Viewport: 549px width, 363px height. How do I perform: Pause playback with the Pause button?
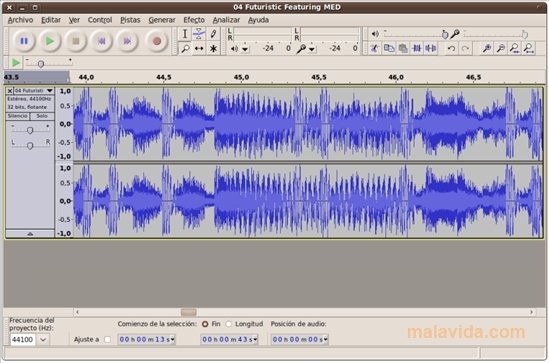24,41
